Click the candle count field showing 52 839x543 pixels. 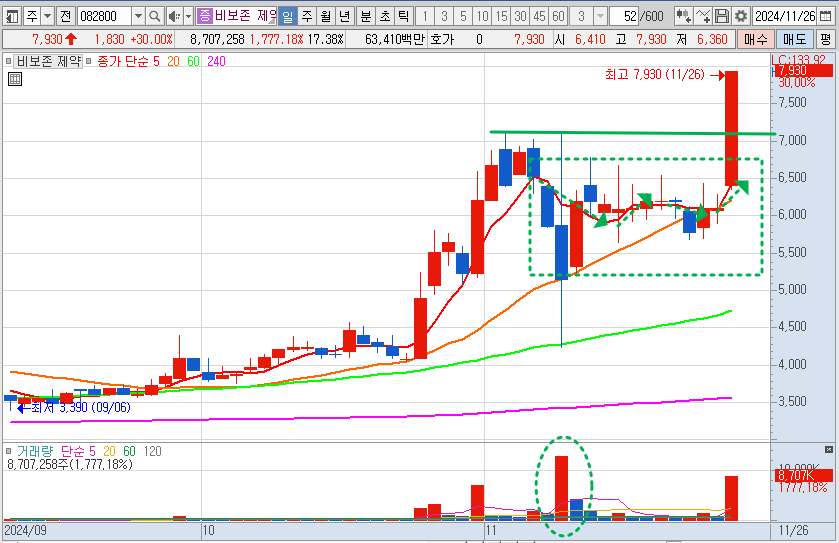624,17
